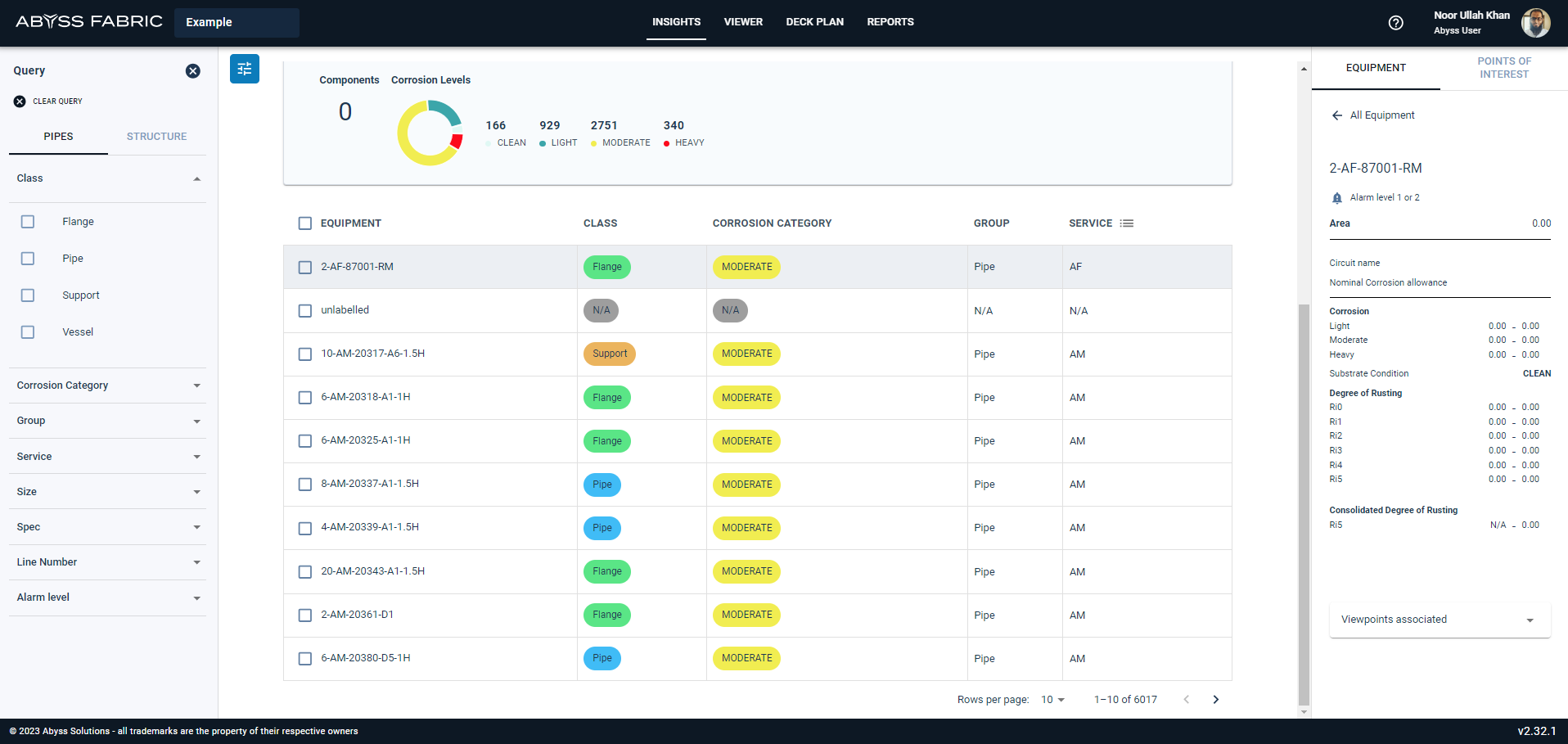Image resolution: width=1568 pixels, height=744 pixels.
Task: Click the main content vertical scrollbar
Action: point(1304,504)
